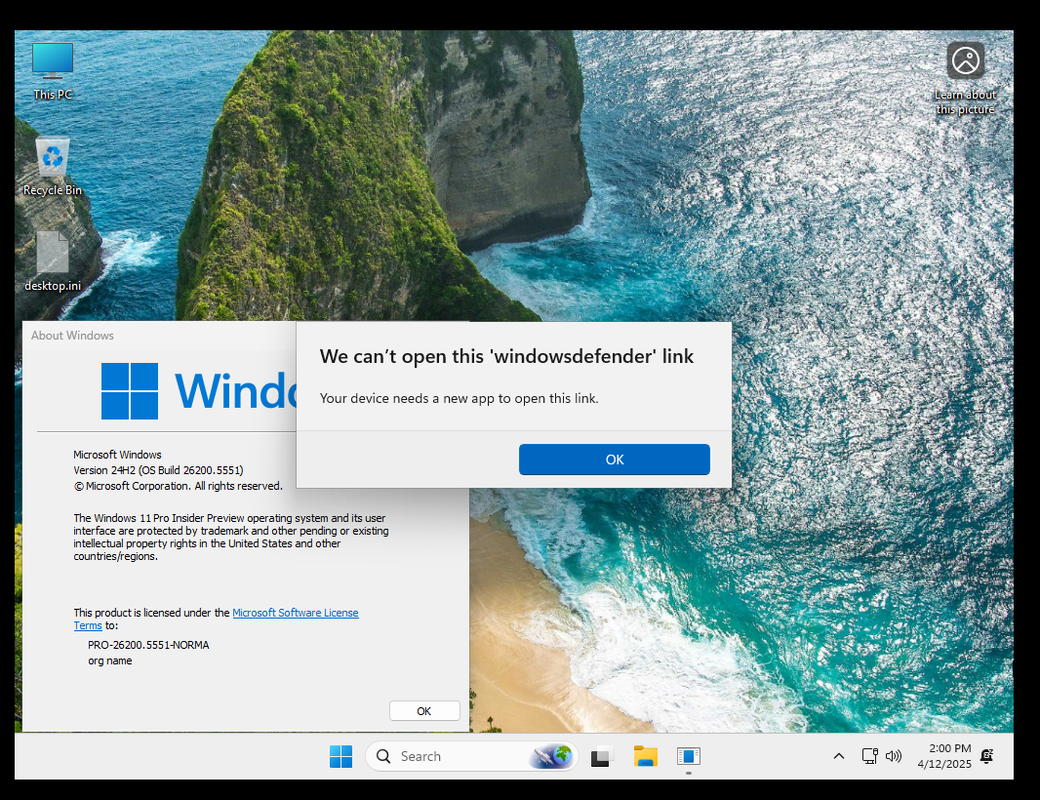Show hidden system tray icons

tap(838, 756)
